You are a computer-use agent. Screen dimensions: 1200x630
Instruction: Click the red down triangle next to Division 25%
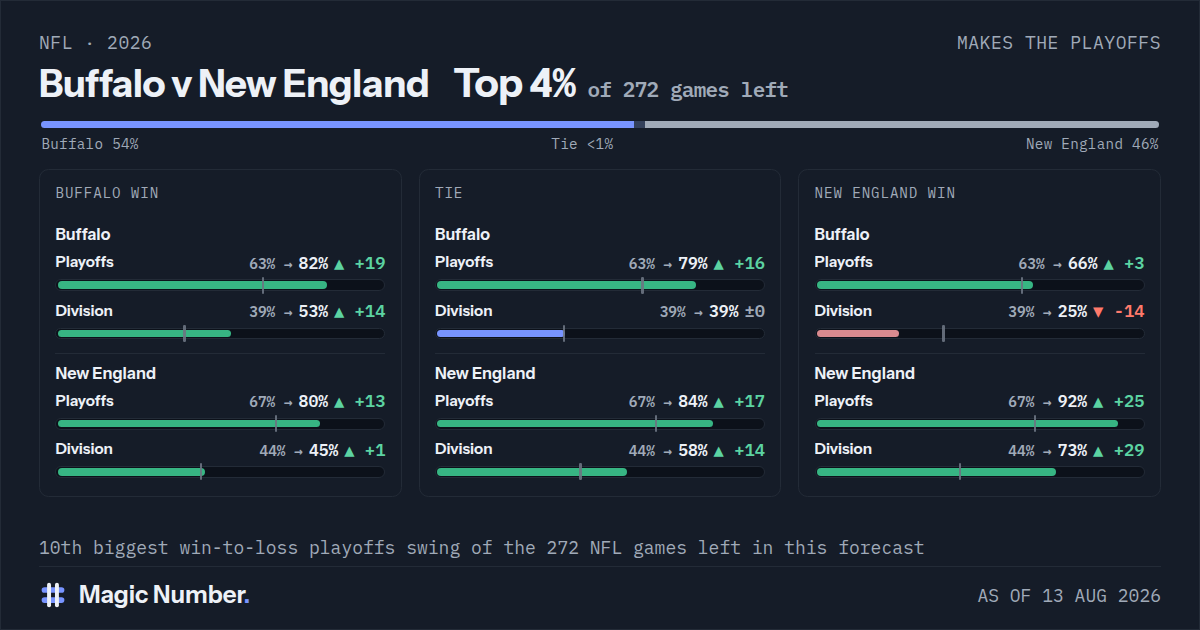click(x=1098, y=312)
